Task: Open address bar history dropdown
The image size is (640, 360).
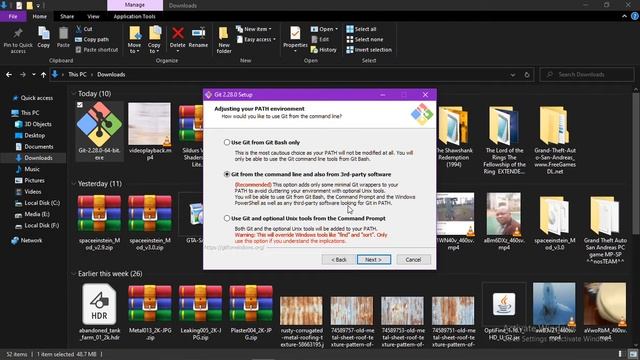Action: point(513,75)
